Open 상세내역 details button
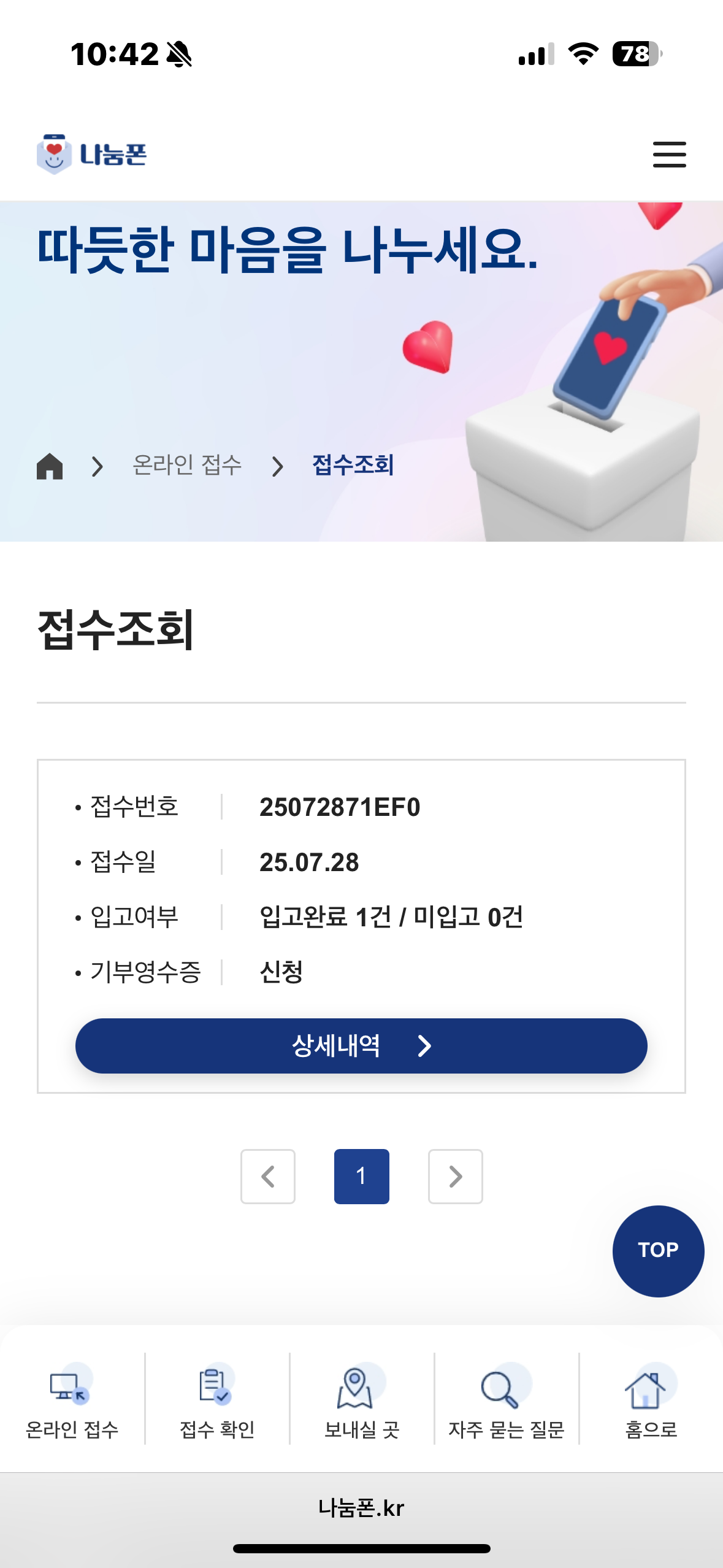Viewport: 723px width, 1568px height. pos(361,1046)
